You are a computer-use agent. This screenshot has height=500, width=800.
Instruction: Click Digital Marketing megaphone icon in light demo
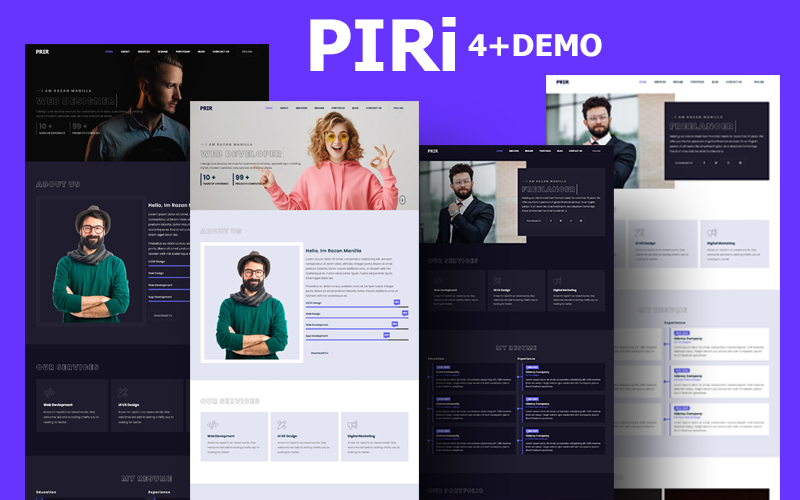(x=349, y=424)
